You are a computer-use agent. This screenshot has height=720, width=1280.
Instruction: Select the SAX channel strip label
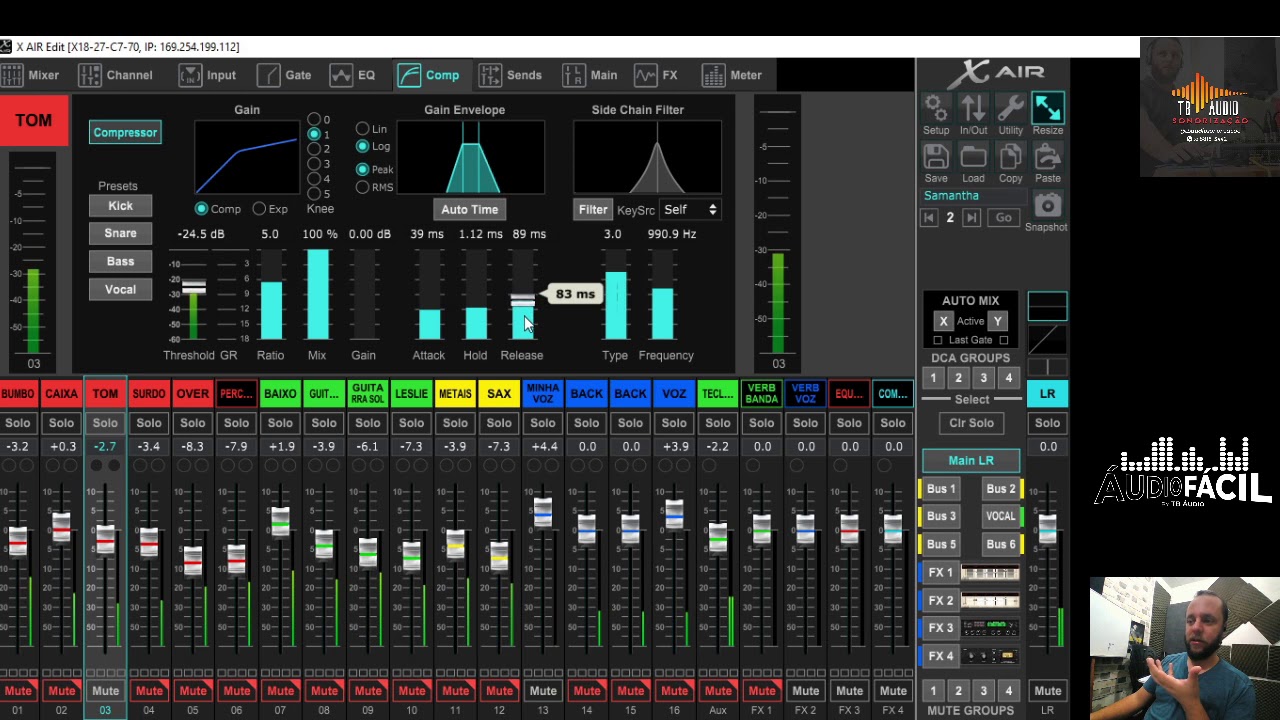pos(499,394)
